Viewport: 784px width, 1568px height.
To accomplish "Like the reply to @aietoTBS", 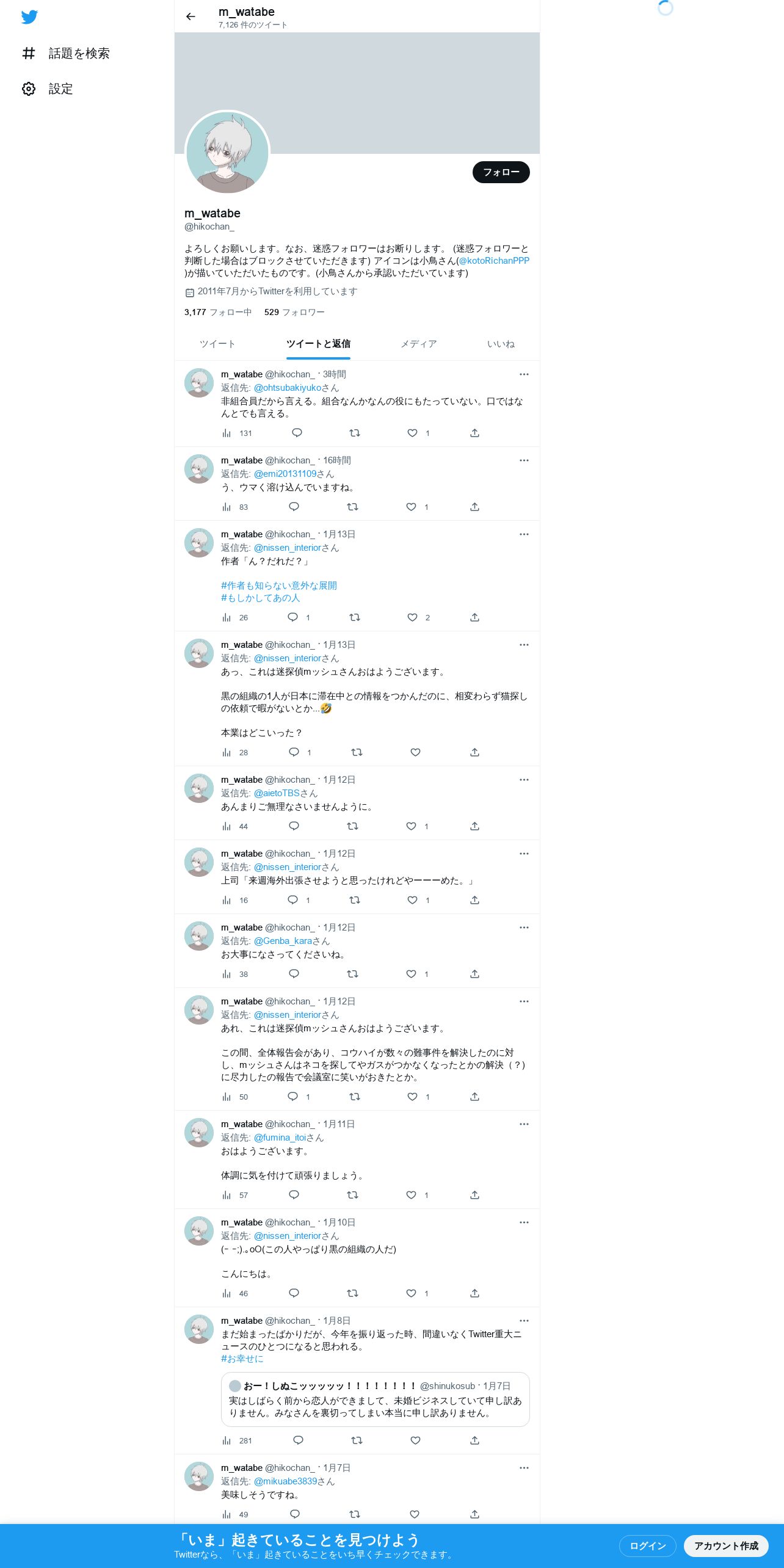I will 412,826.
